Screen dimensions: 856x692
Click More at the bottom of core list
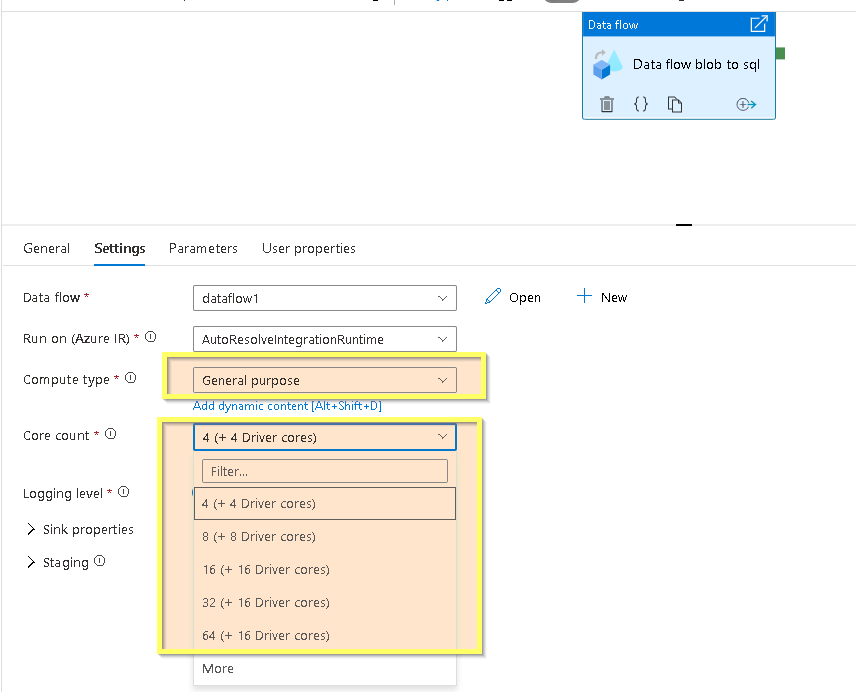(325, 668)
